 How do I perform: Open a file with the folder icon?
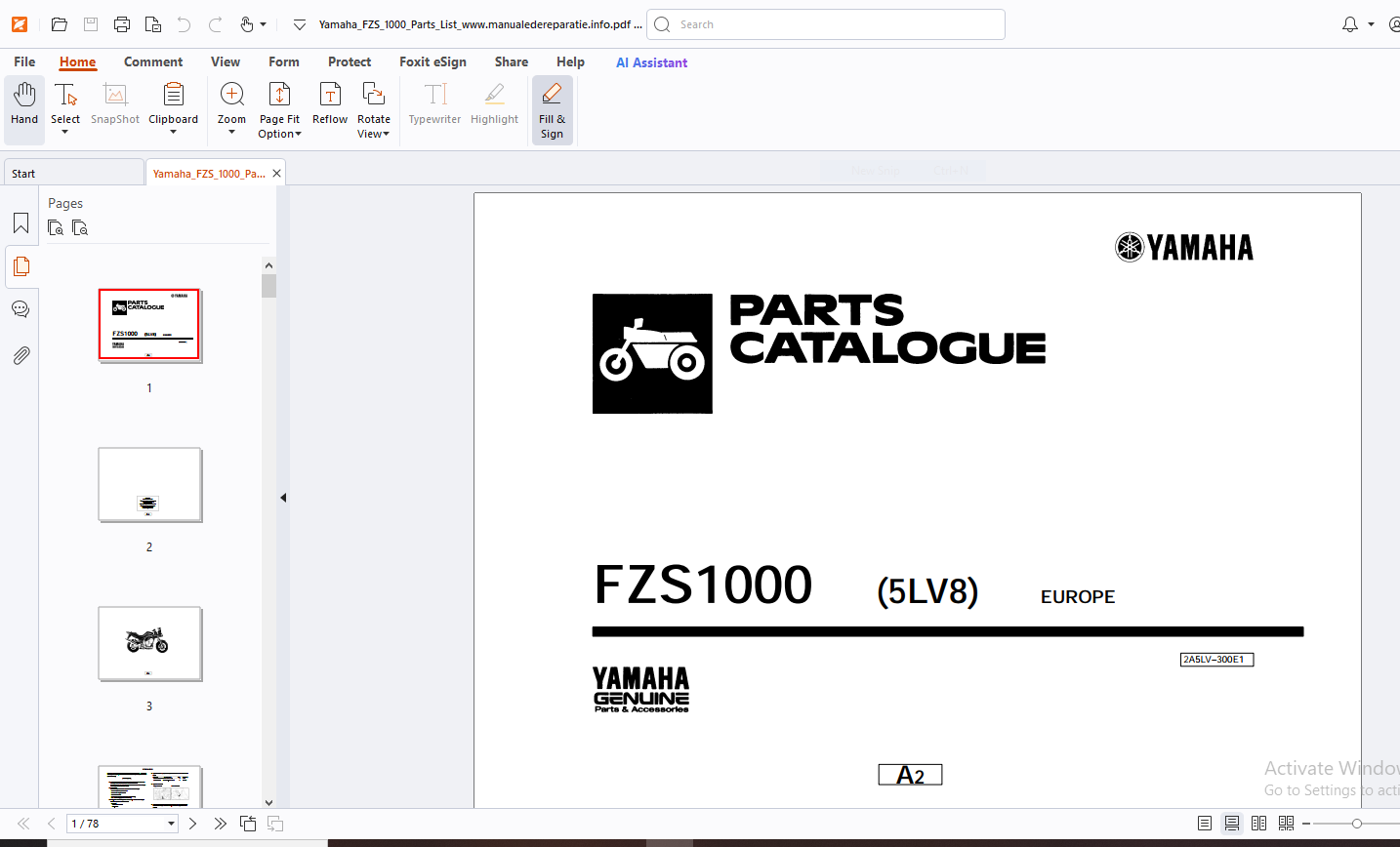[59, 24]
